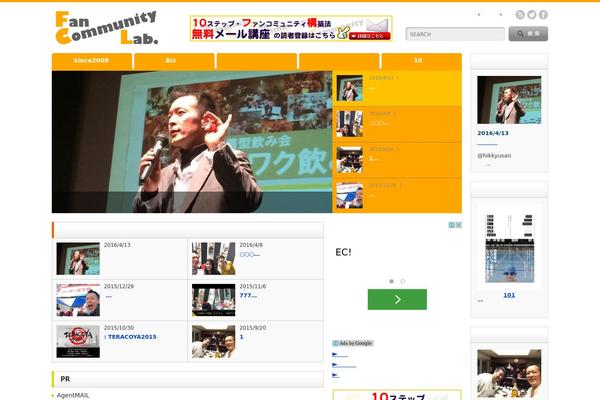Open article thumbnail dated 2015/9/20
Viewport: 600px width, 400px height.
214,341
